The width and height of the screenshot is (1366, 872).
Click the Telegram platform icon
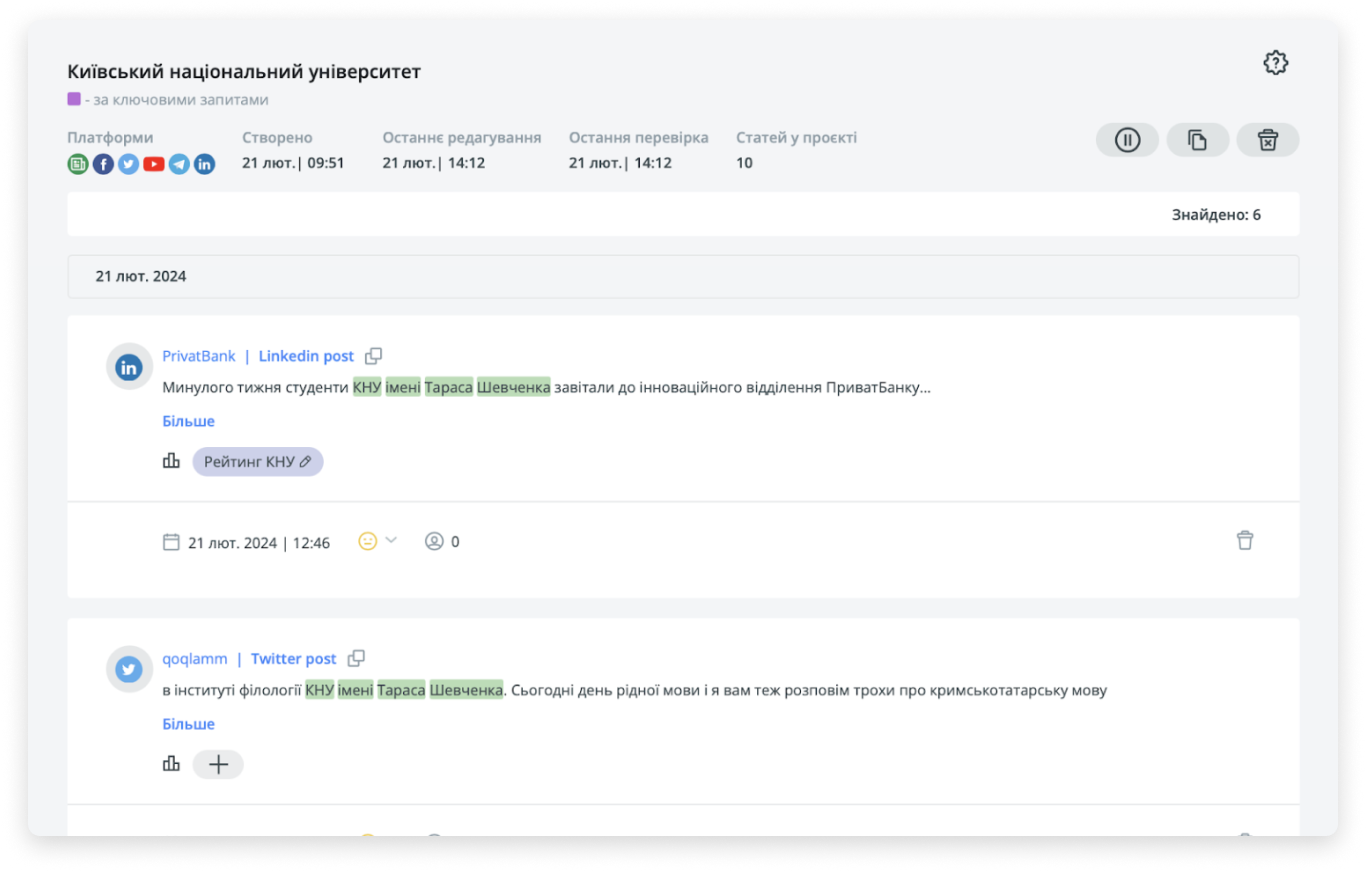point(179,165)
